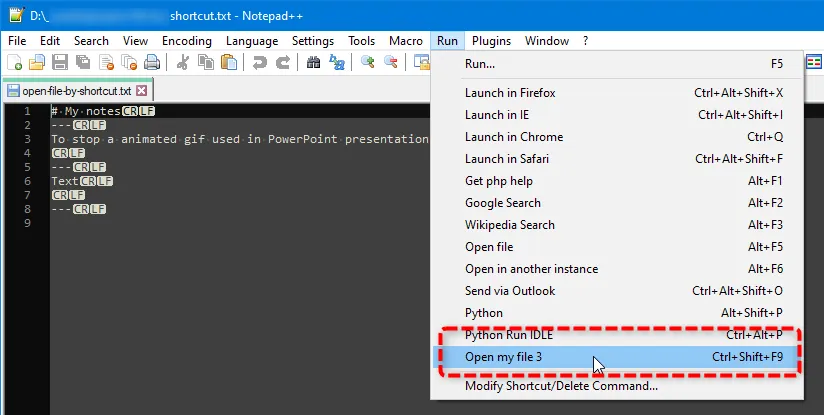Close the open-file-by-shortcut.txt tab
The image size is (824, 415).
point(141,91)
